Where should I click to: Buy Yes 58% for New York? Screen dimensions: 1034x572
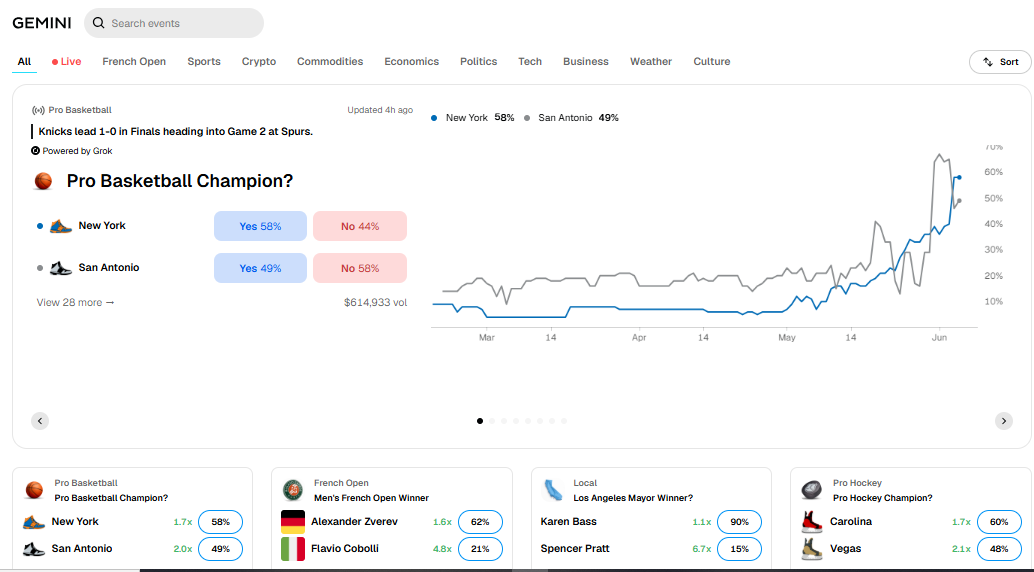(x=260, y=226)
